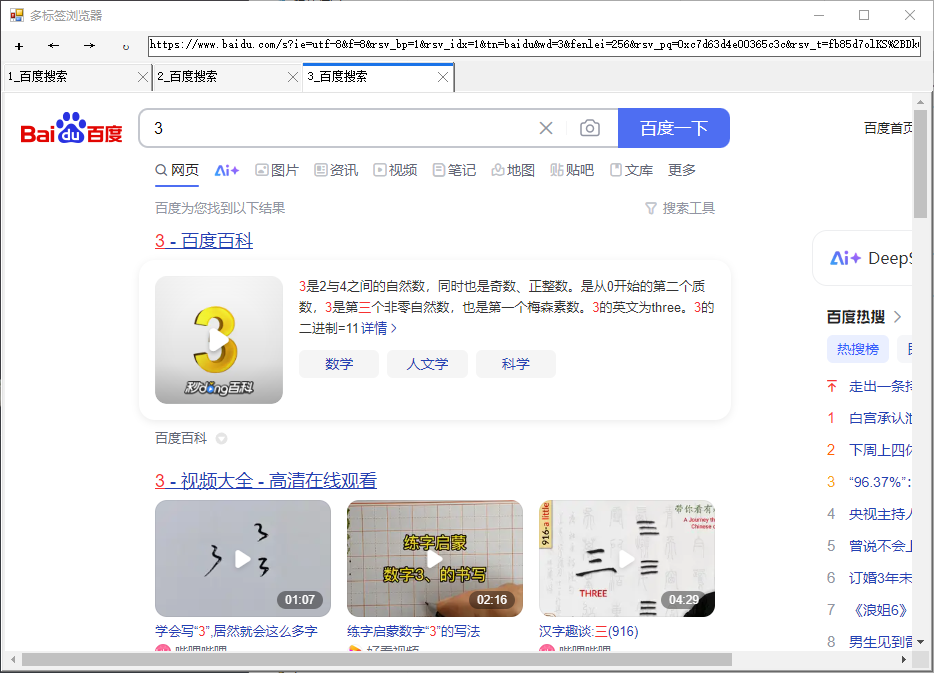Switch to 资讯 results

point(336,170)
